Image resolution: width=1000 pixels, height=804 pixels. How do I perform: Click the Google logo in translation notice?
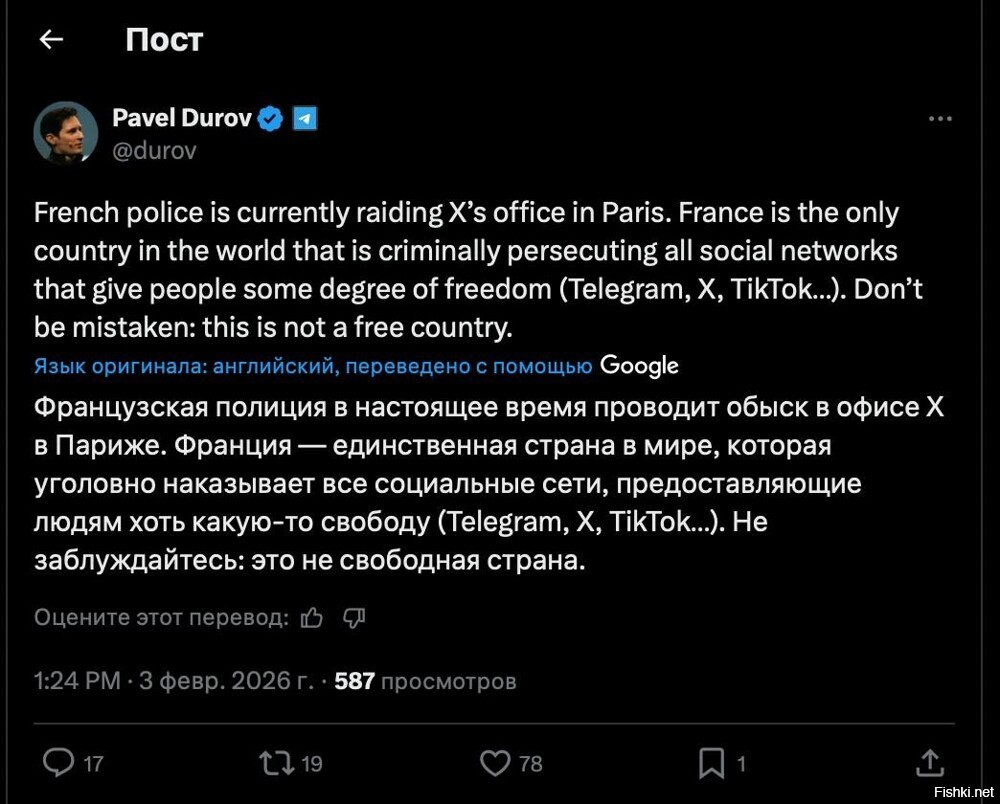pos(639,366)
